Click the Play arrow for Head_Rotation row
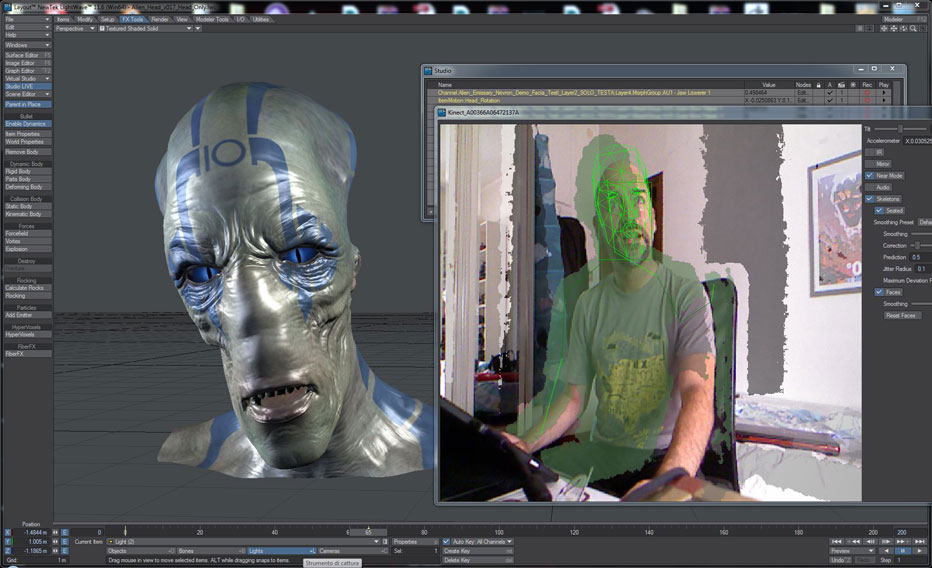932x568 pixels. tap(884, 100)
